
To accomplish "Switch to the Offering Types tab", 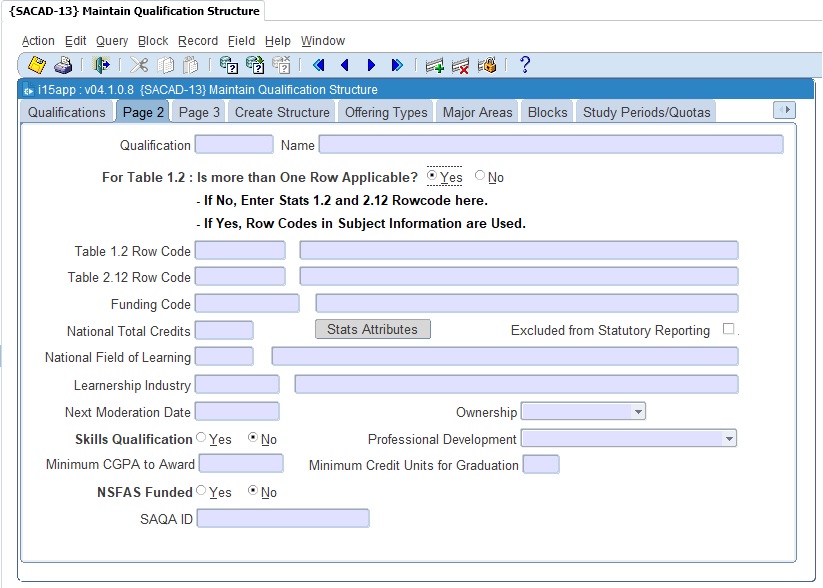I will pos(386,112).
